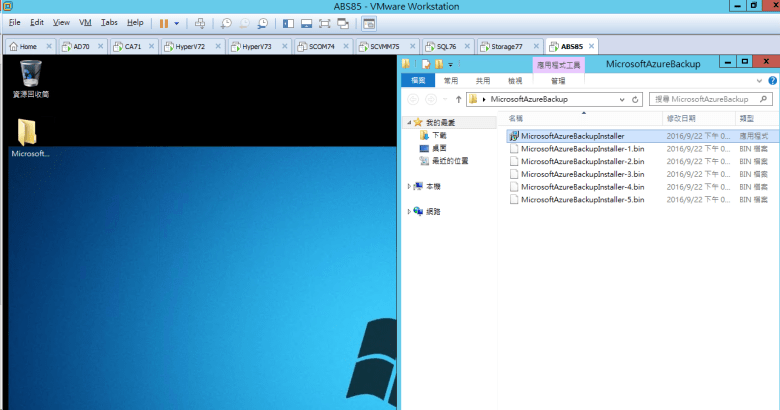780x410 pixels.
Task: Switch to the SQL76 tab
Action: 440,46
